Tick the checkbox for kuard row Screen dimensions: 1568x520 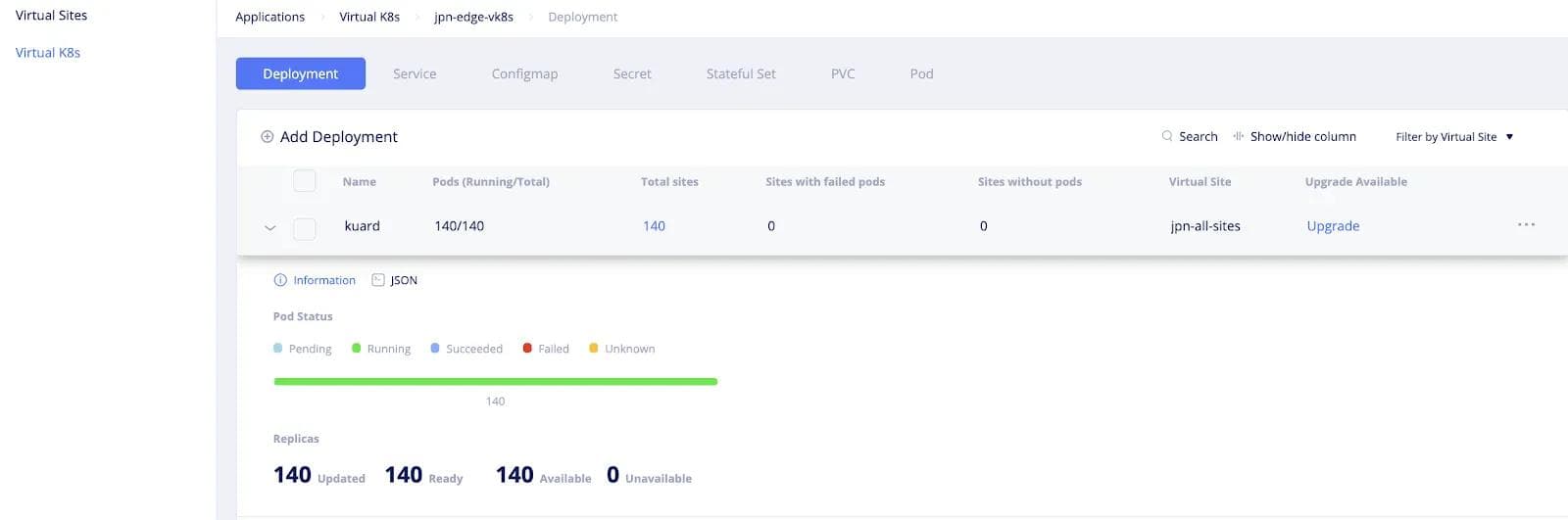click(305, 228)
